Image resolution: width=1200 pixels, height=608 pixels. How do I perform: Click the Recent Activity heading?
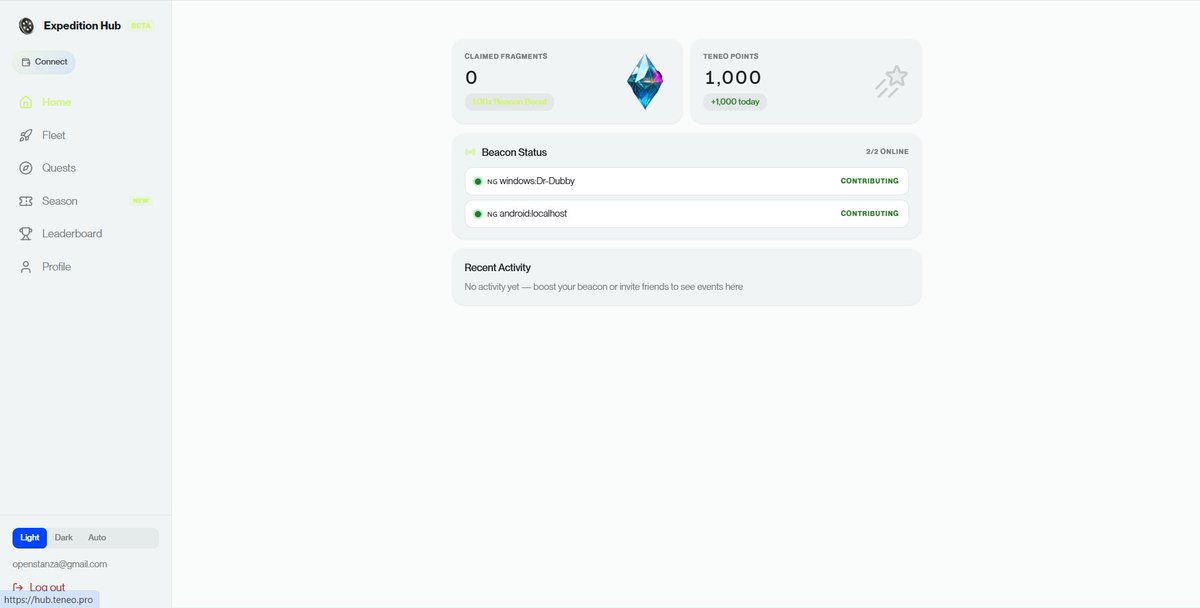(498, 268)
